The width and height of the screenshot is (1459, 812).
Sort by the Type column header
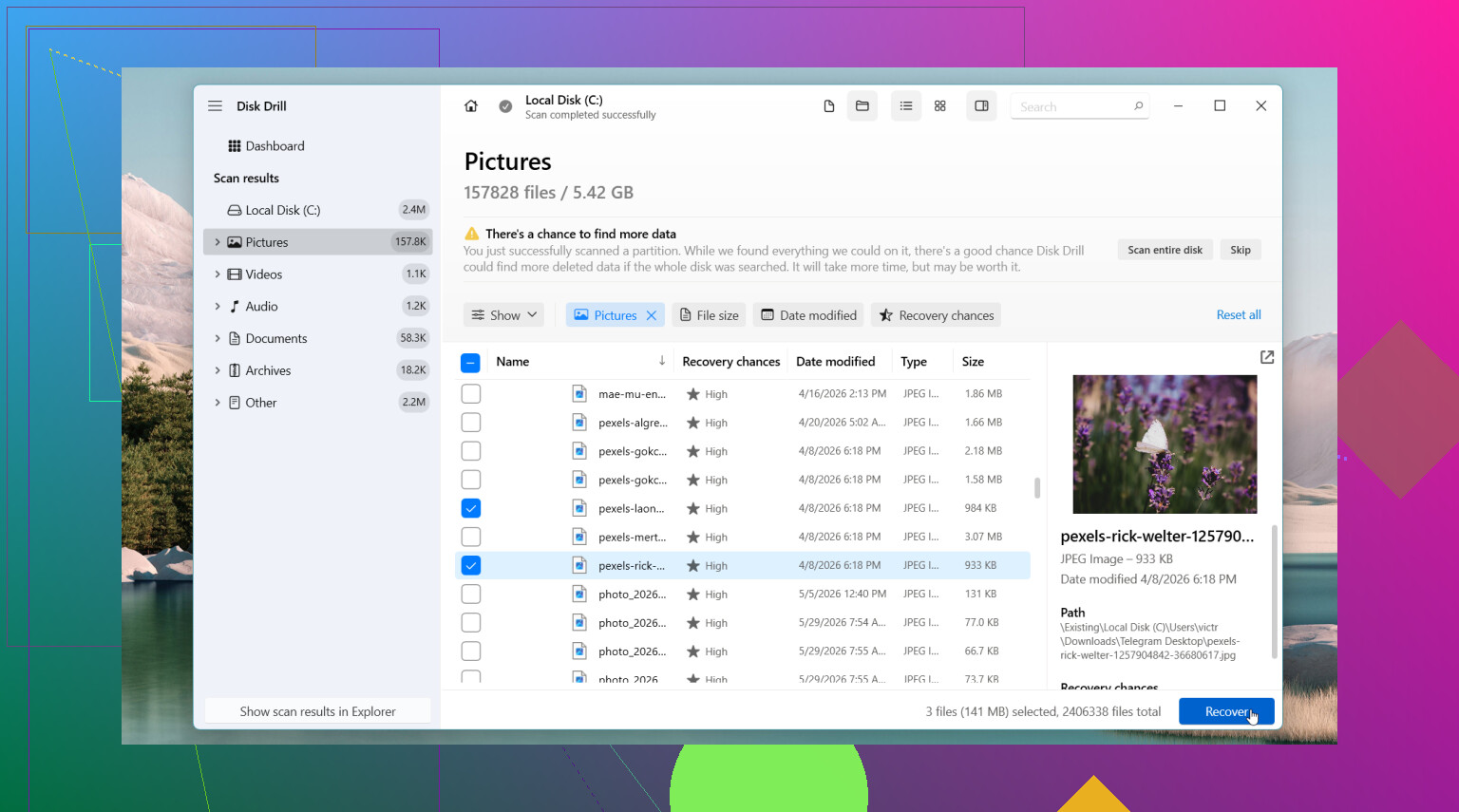pyautogui.click(x=914, y=362)
